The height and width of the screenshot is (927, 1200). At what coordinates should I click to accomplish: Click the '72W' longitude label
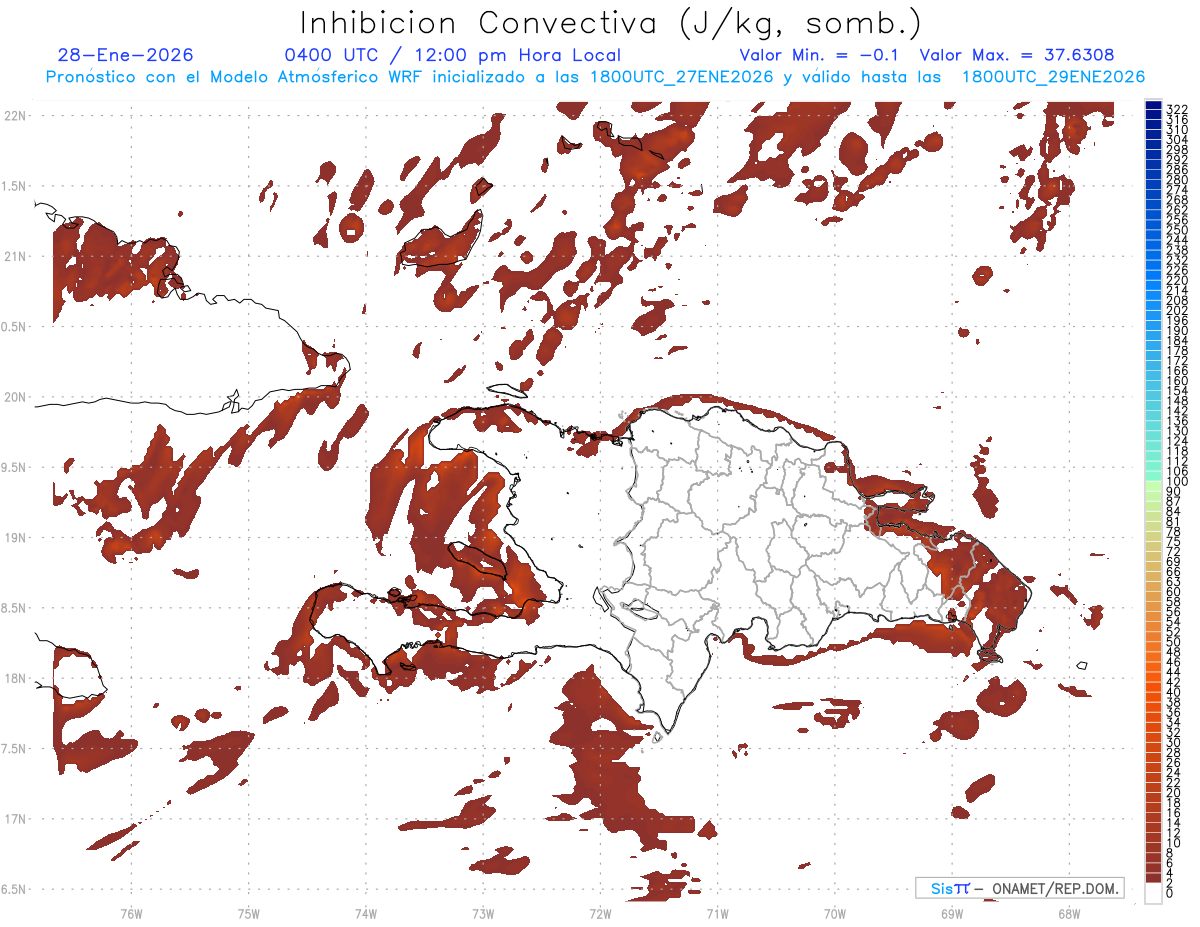(600, 913)
